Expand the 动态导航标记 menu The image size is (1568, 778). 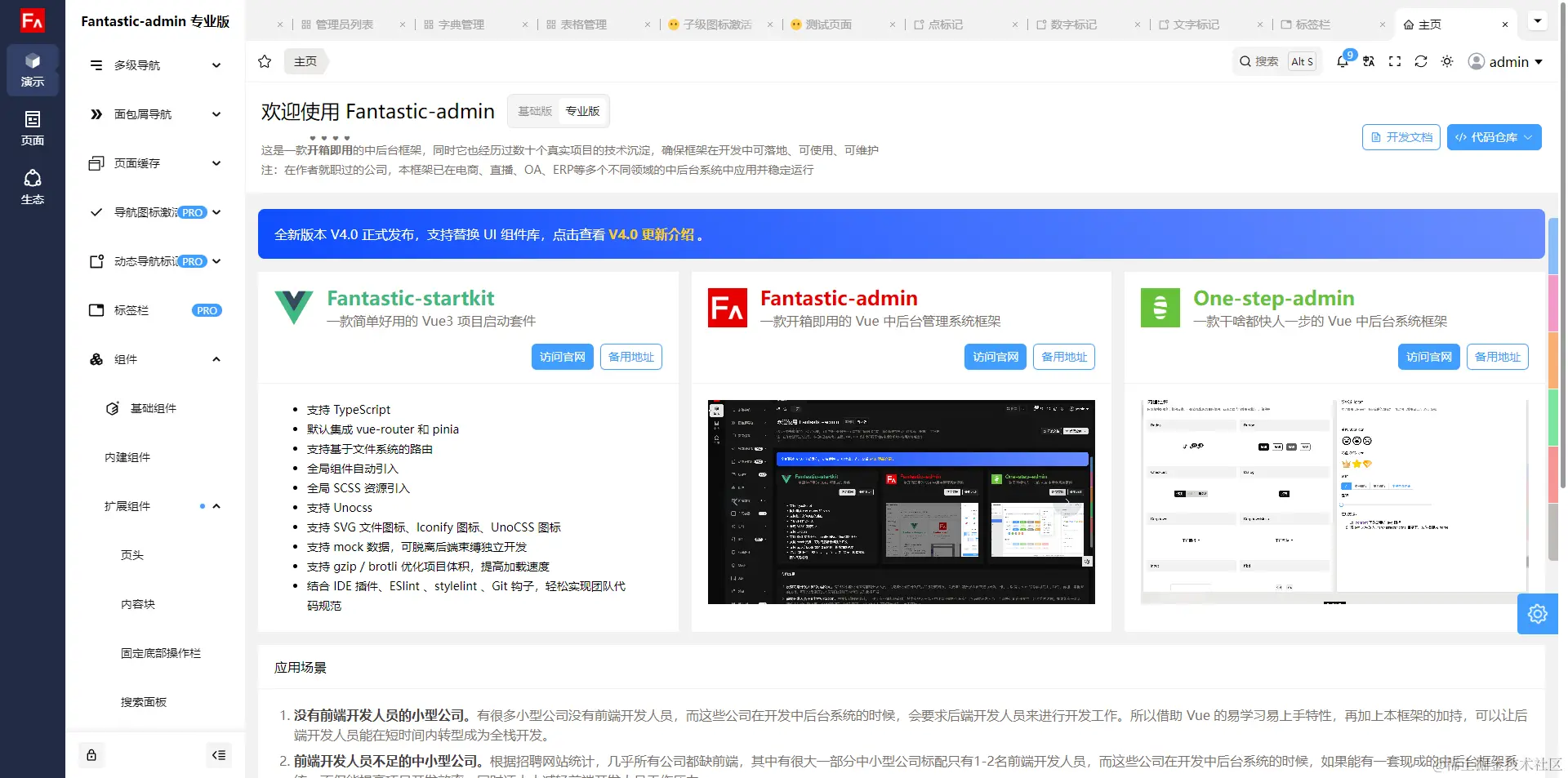click(x=155, y=261)
